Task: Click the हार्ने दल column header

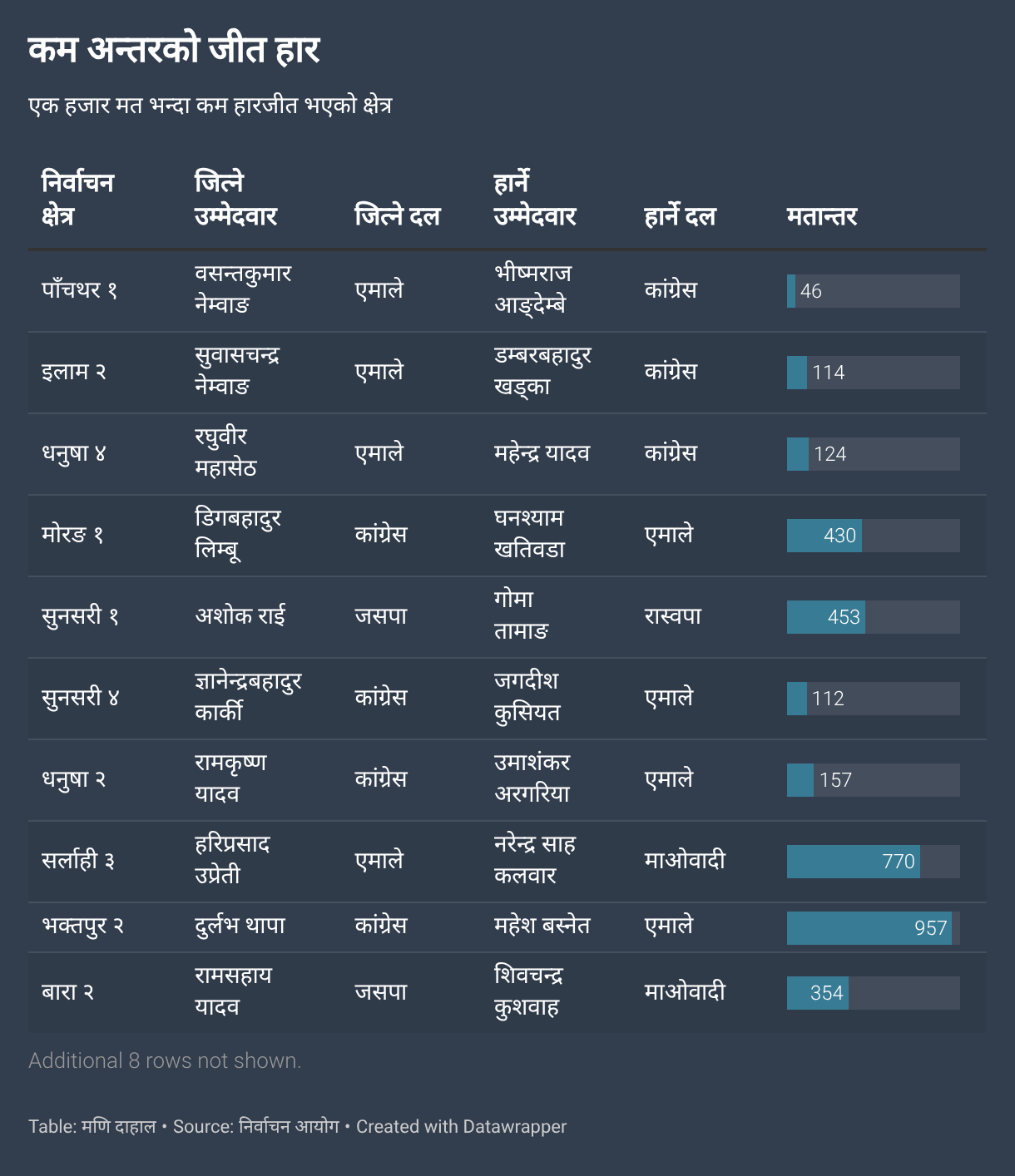Action: [680, 216]
